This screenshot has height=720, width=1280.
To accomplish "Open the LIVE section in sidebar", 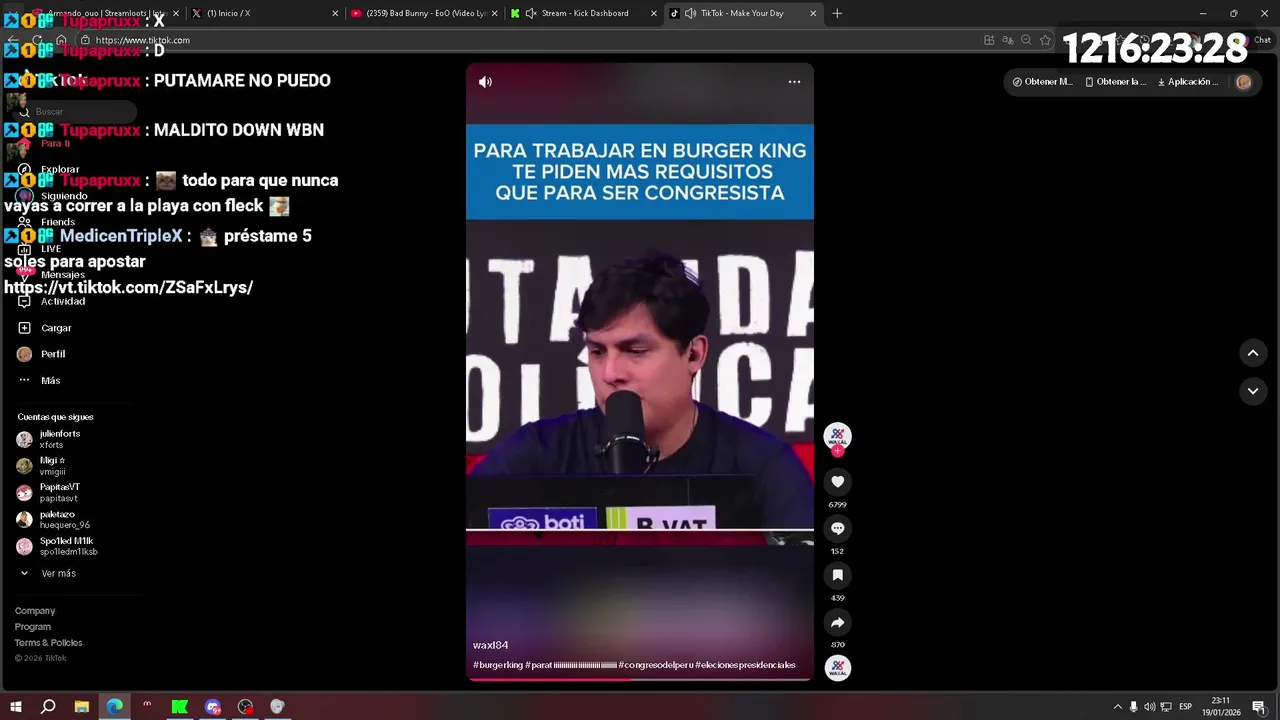I will click(x=40, y=249).
